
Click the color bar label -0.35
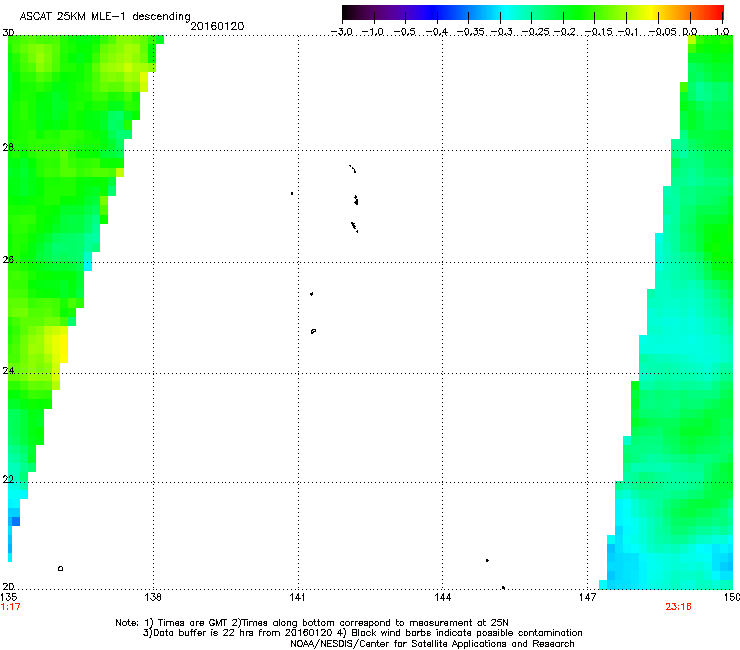pos(471,32)
